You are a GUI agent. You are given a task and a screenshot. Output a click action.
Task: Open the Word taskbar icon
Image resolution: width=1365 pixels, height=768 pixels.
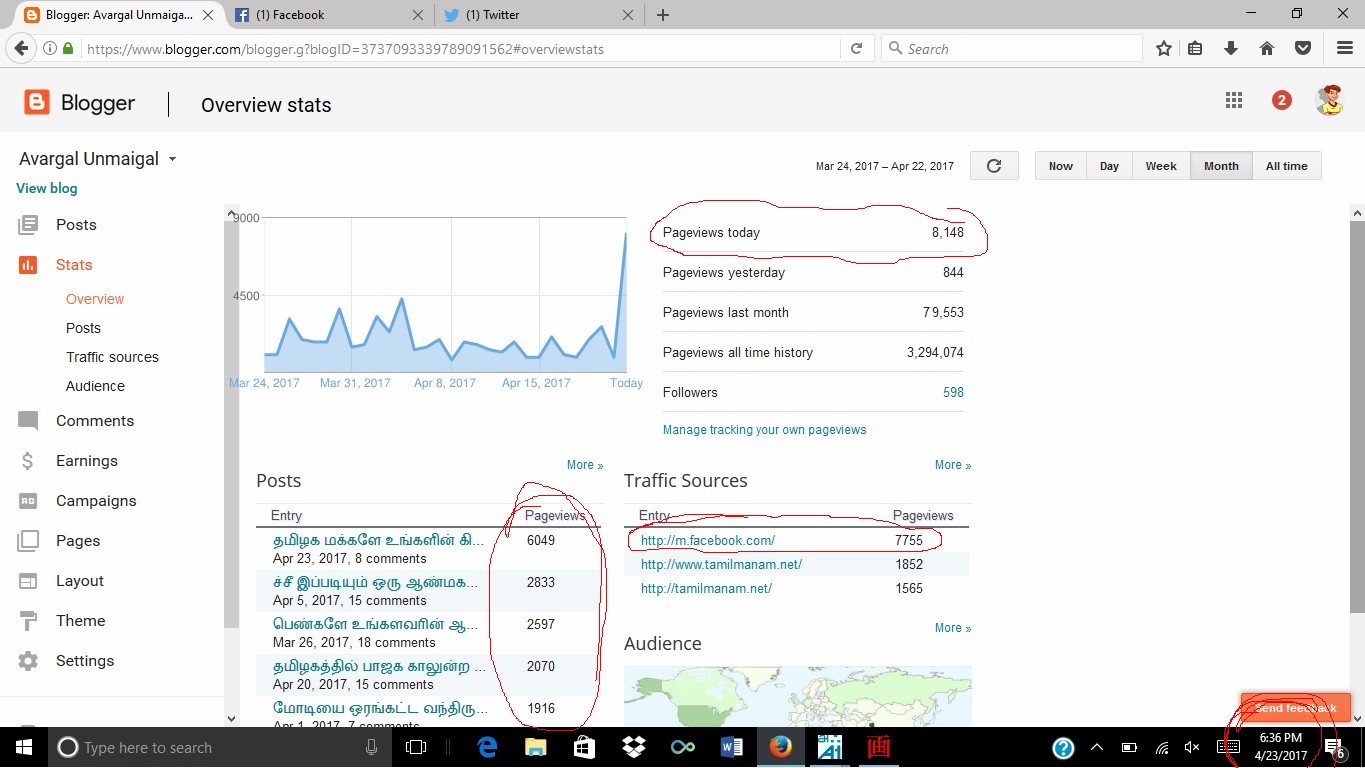[x=731, y=747]
